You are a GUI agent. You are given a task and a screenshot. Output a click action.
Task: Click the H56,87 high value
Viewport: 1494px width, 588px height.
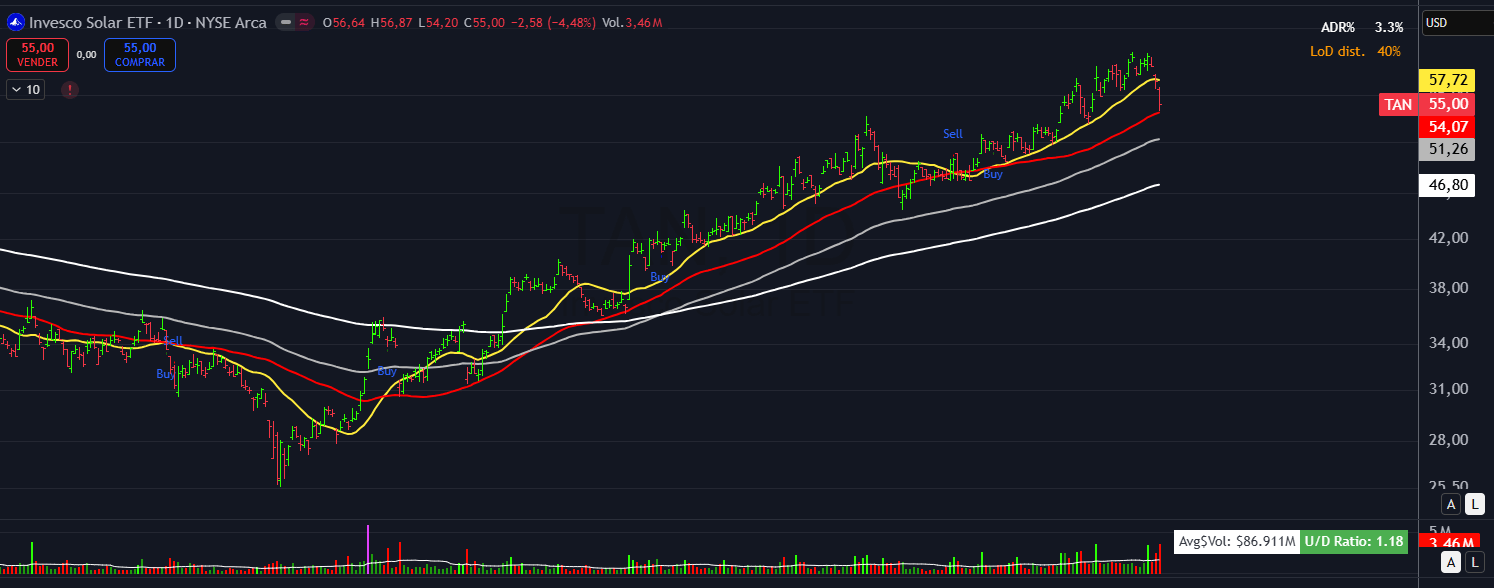coord(391,22)
